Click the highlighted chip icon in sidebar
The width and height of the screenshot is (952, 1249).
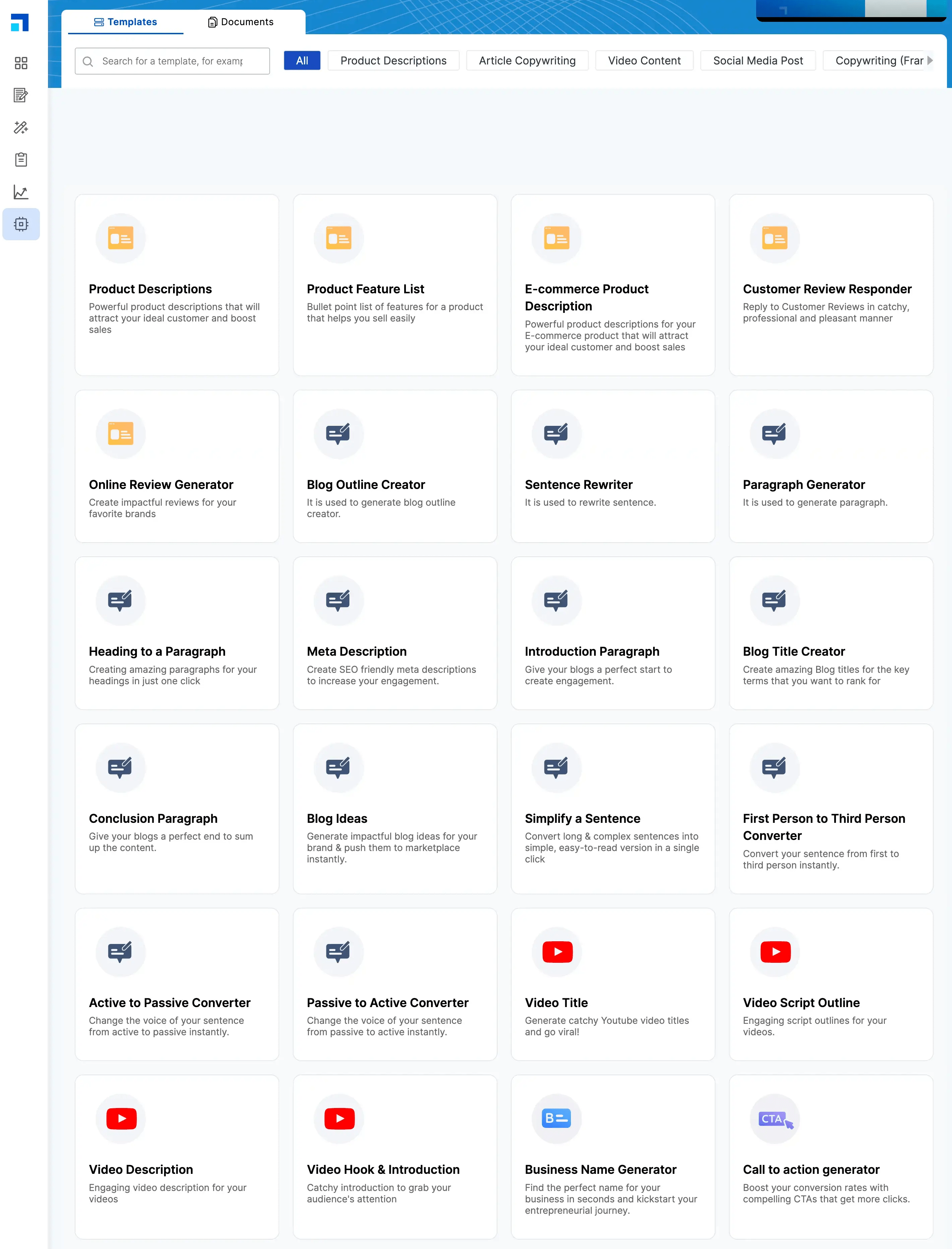(21, 224)
